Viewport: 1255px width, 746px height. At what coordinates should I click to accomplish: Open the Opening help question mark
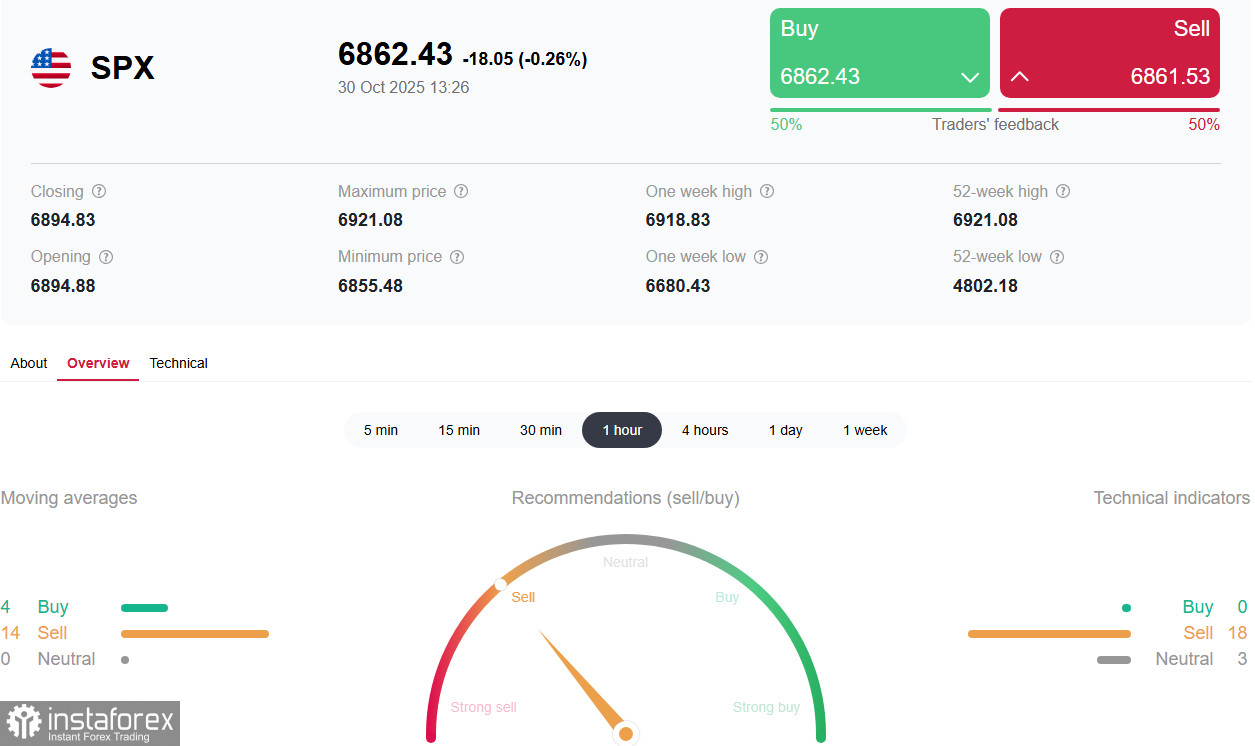click(106, 257)
